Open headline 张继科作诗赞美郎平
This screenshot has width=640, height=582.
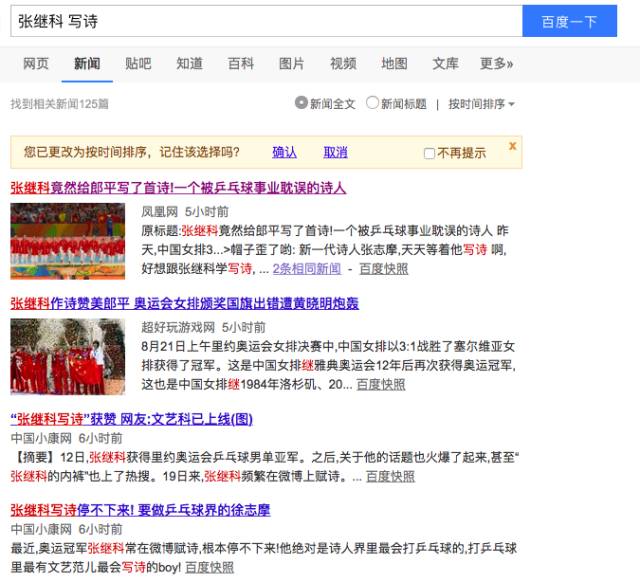(184, 303)
